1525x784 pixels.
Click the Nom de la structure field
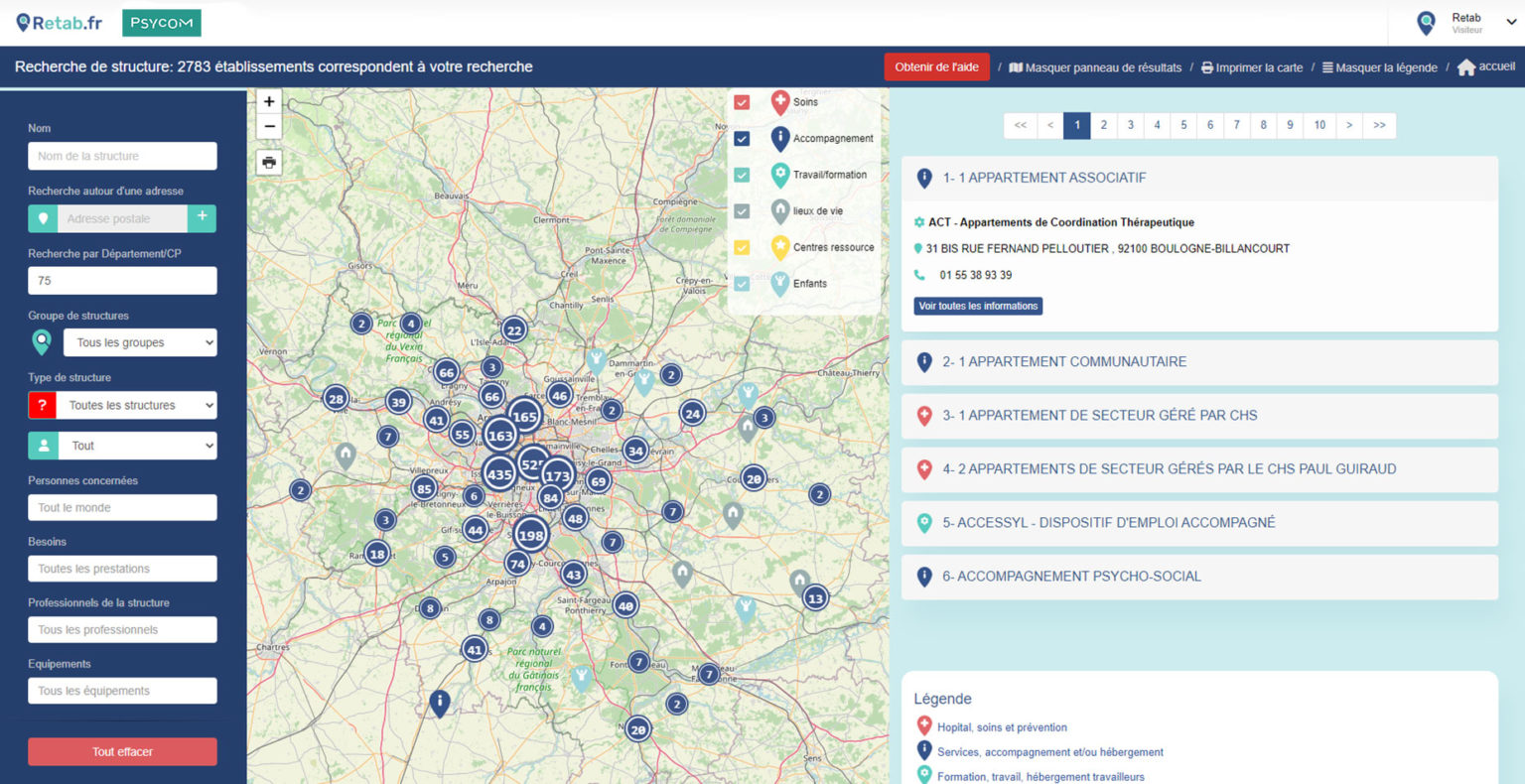click(x=122, y=156)
